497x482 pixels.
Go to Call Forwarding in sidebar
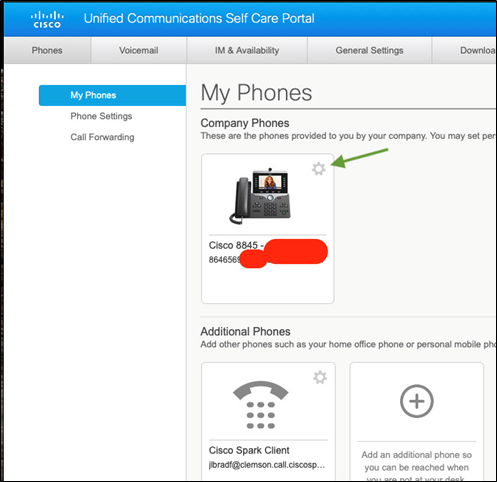click(x=102, y=137)
